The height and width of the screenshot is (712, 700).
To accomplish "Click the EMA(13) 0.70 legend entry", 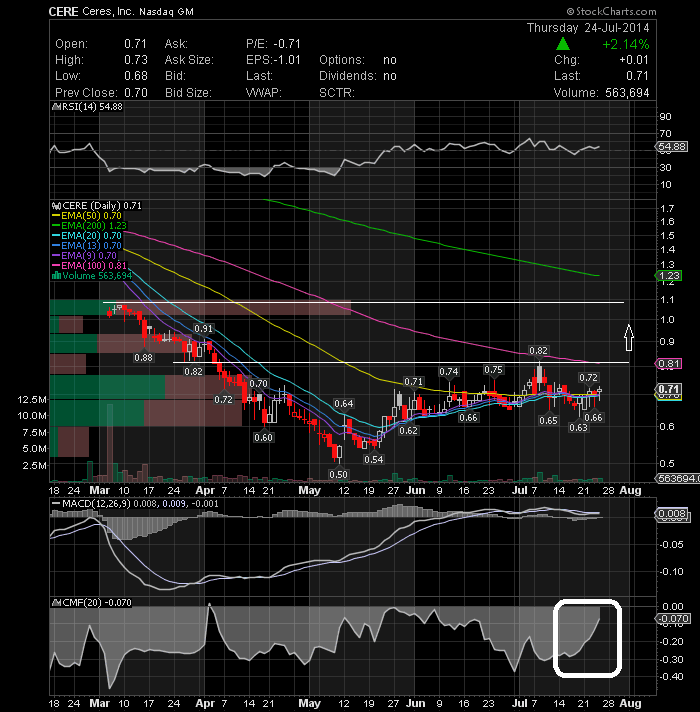I will pyautogui.click(x=87, y=246).
